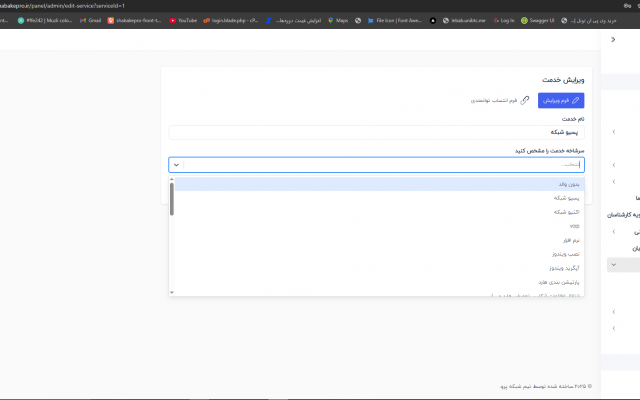The width and height of the screenshot is (640, 400).
Task: Click the نام خدمت field label
Action: (573, 119)
